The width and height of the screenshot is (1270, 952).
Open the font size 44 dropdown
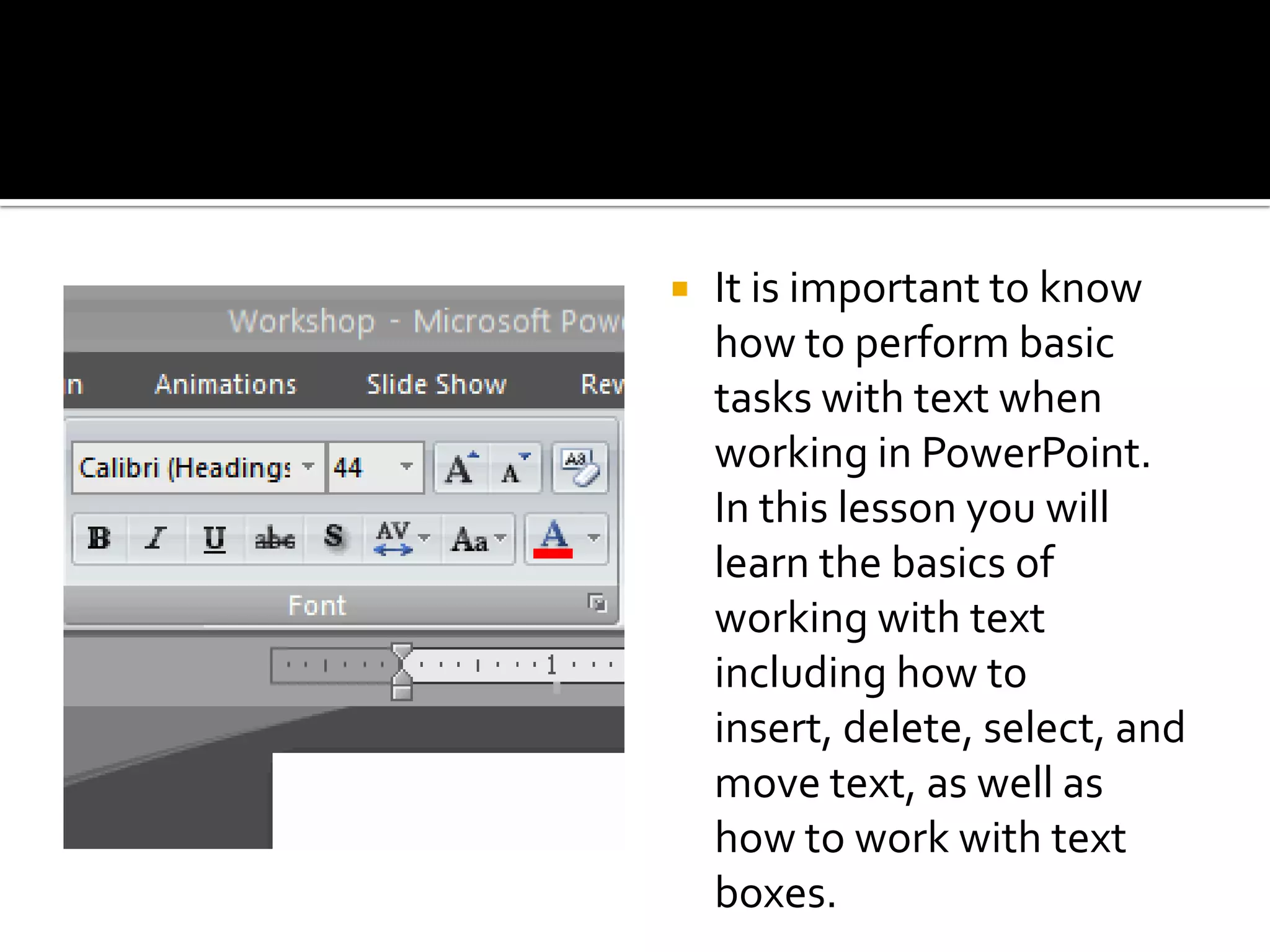[406, 467]
